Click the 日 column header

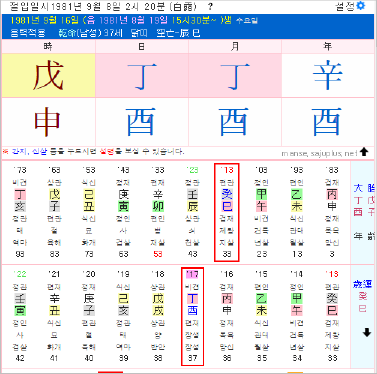(142, 46)
